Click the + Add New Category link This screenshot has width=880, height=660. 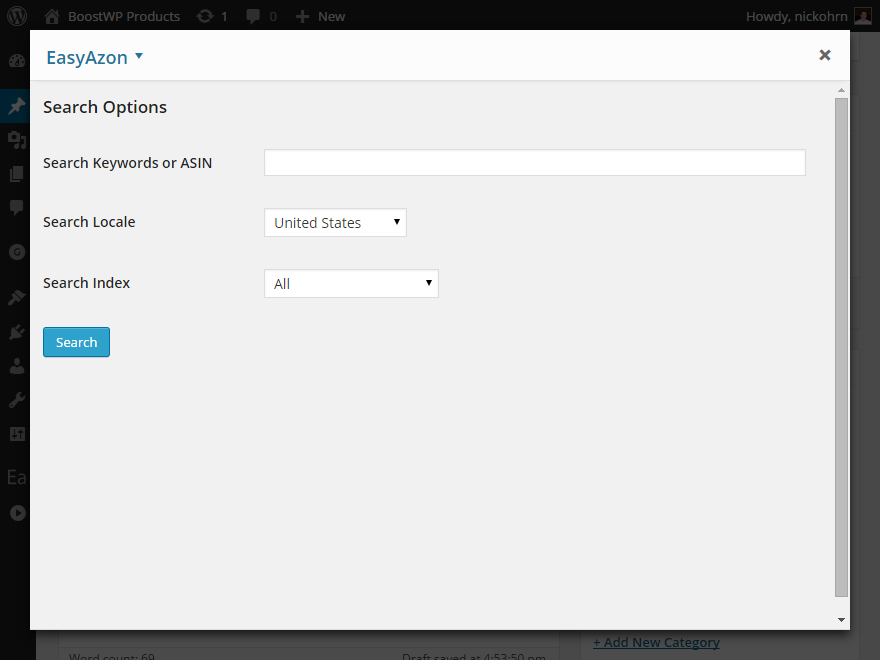656,642
